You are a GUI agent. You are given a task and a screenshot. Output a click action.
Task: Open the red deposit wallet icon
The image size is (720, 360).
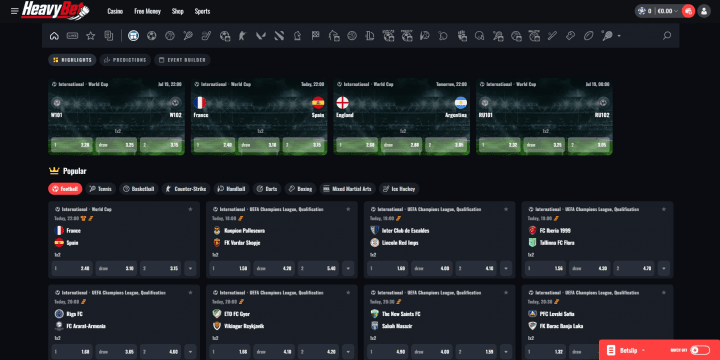[688, 11]
